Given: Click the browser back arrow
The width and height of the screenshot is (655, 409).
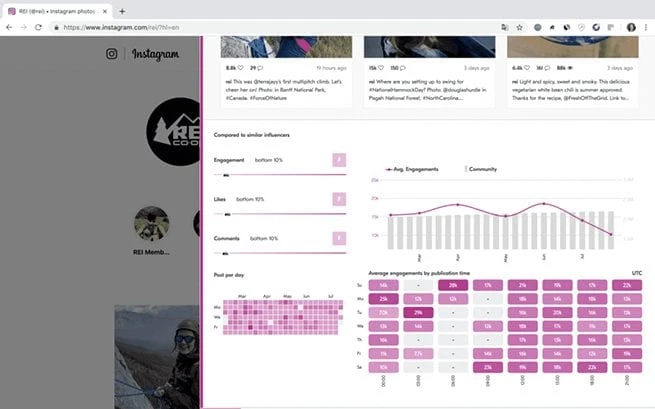Looking at the screenshot, I should coord(10,28).
